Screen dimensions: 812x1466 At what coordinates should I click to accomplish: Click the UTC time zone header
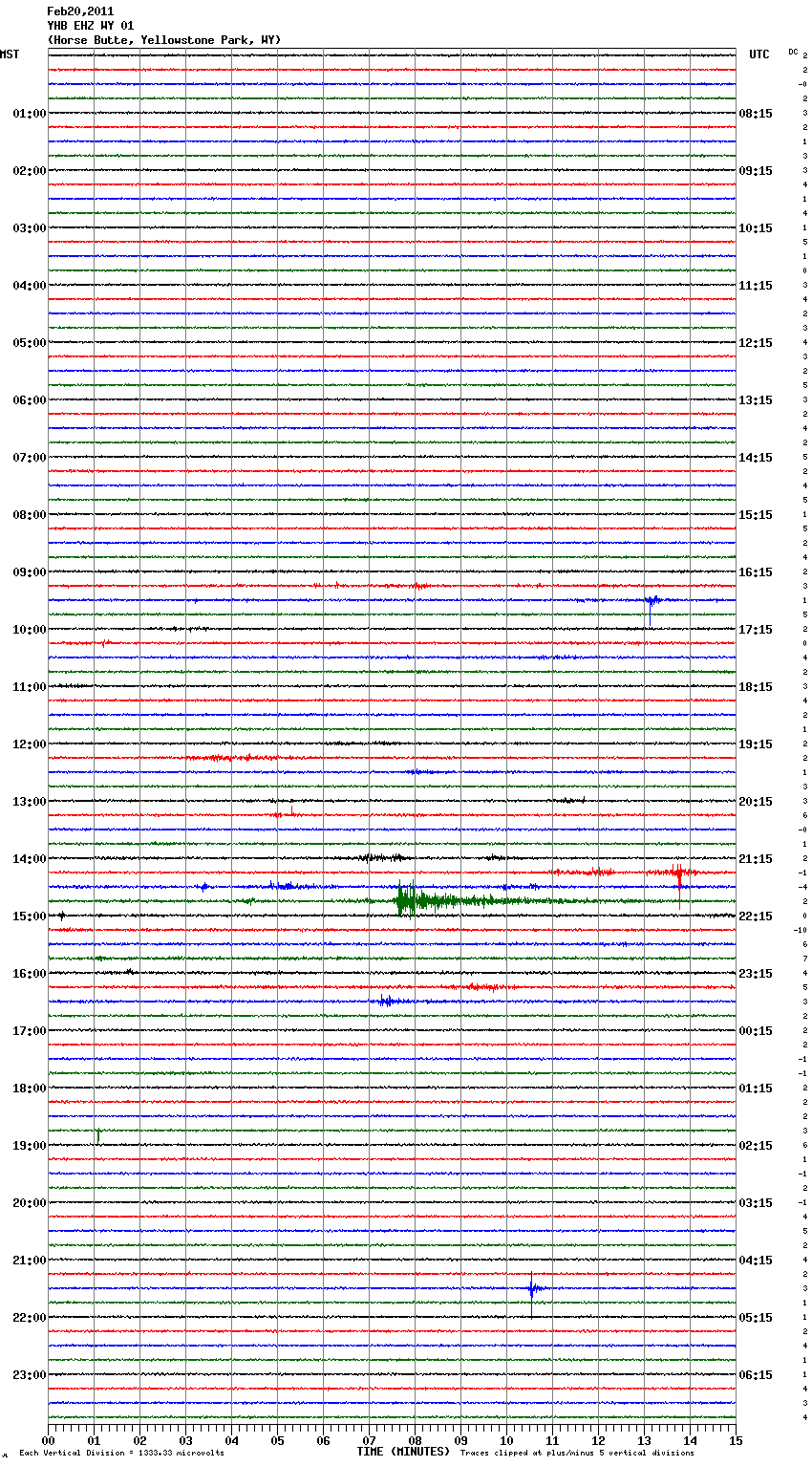pyautogui.click(x=759, y=54)
